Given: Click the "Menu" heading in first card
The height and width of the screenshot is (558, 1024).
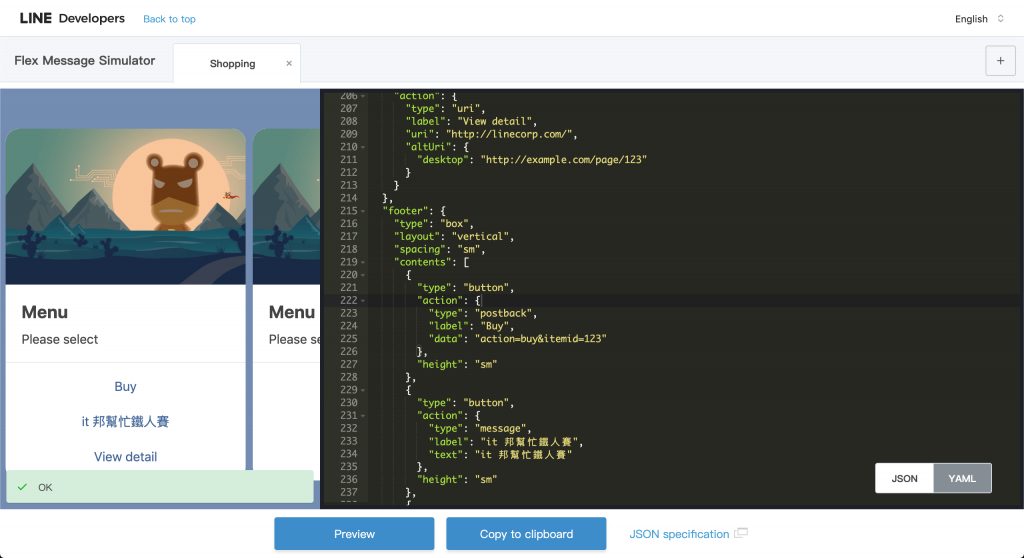Looking at the screenshot, I should coord(44,312).
